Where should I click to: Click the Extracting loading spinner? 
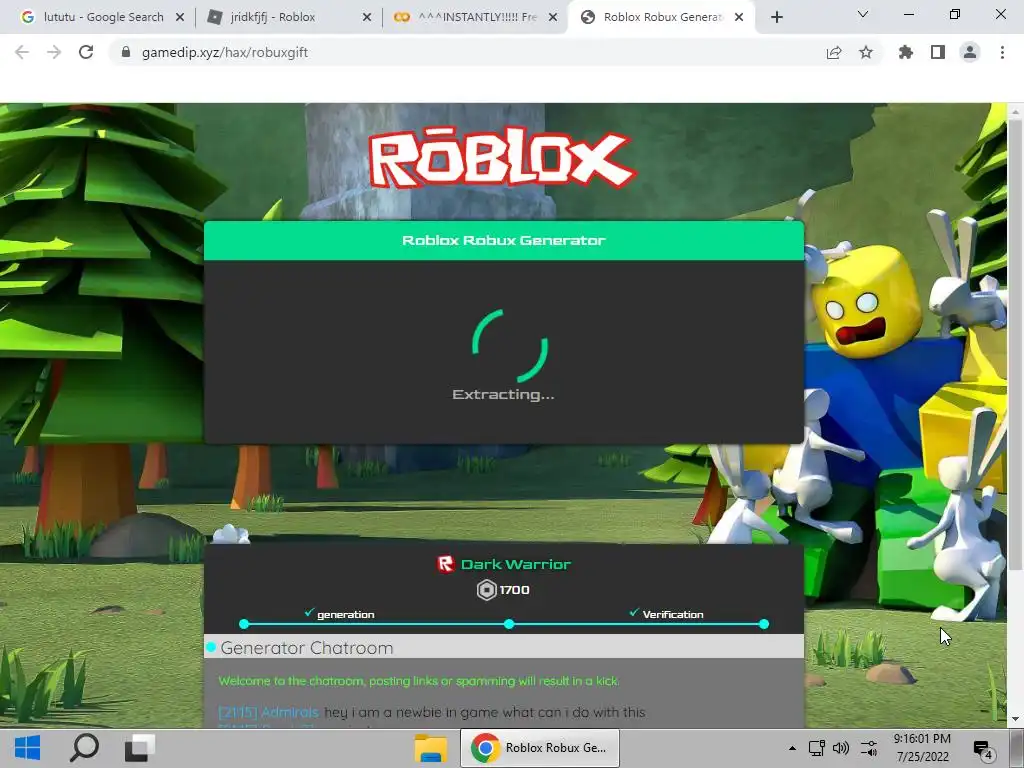(x=510, y=345)
